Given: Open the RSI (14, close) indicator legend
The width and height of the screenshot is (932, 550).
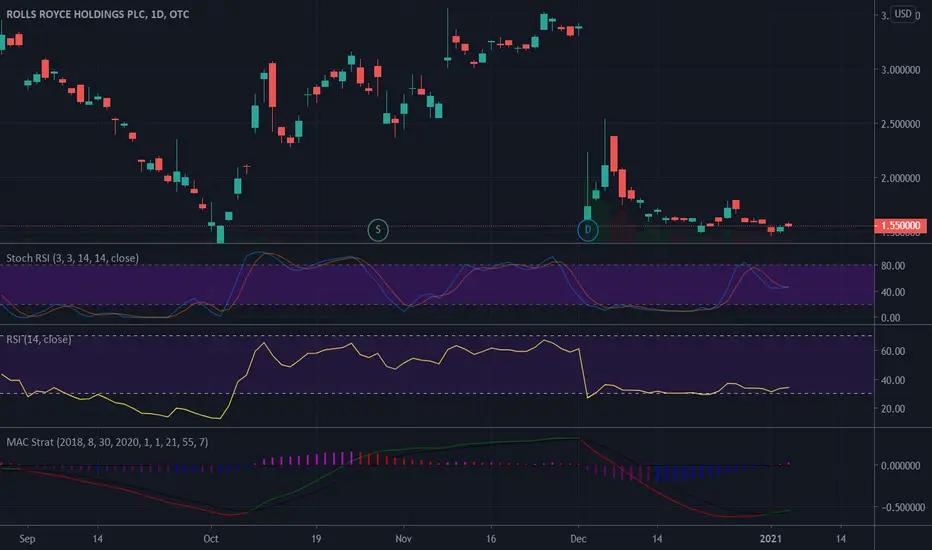Looking at the screenshot, I should [x=39, y=339].
